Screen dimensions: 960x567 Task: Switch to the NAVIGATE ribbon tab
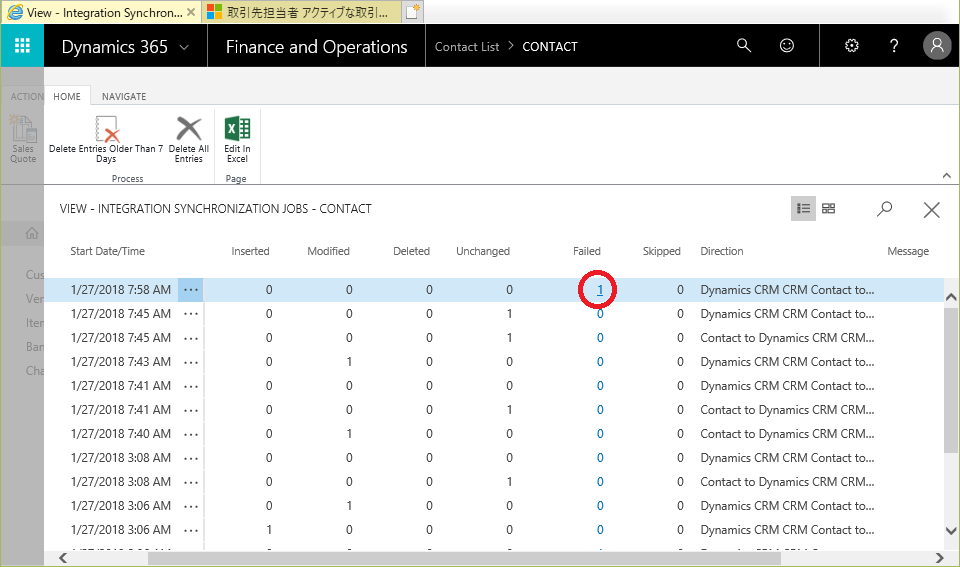124,96
